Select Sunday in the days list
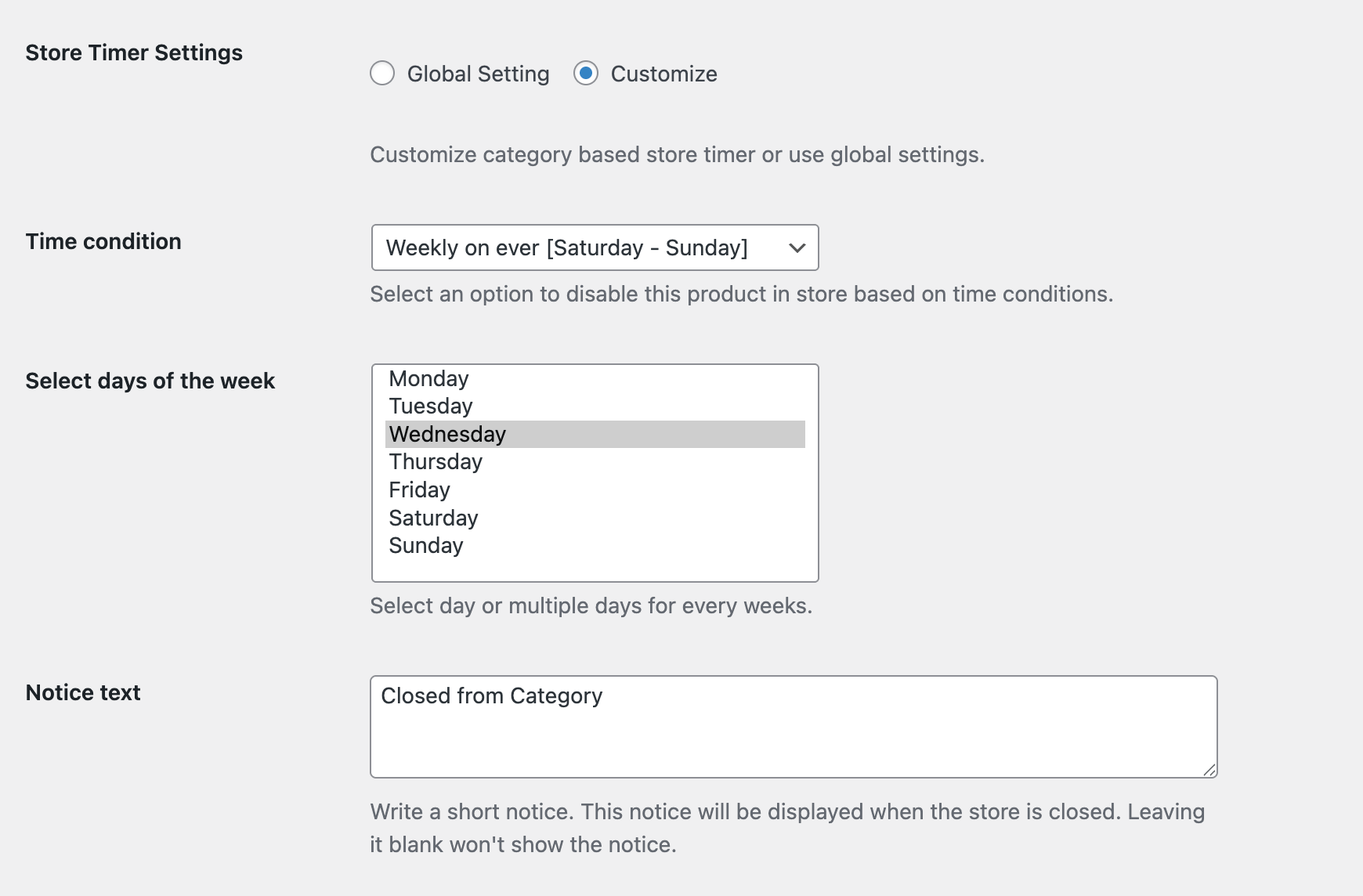1363x896 pixels. (x=426, y=545)
